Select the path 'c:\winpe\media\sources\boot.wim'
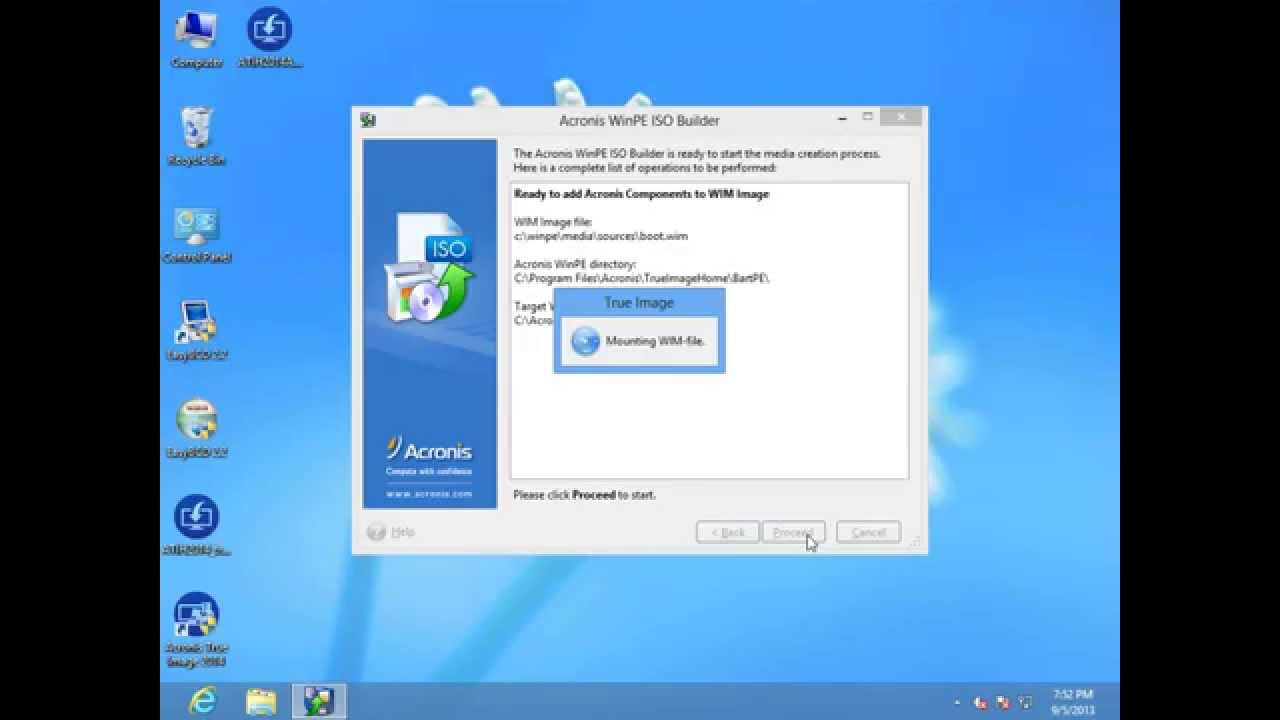 [x=601, y=236]
